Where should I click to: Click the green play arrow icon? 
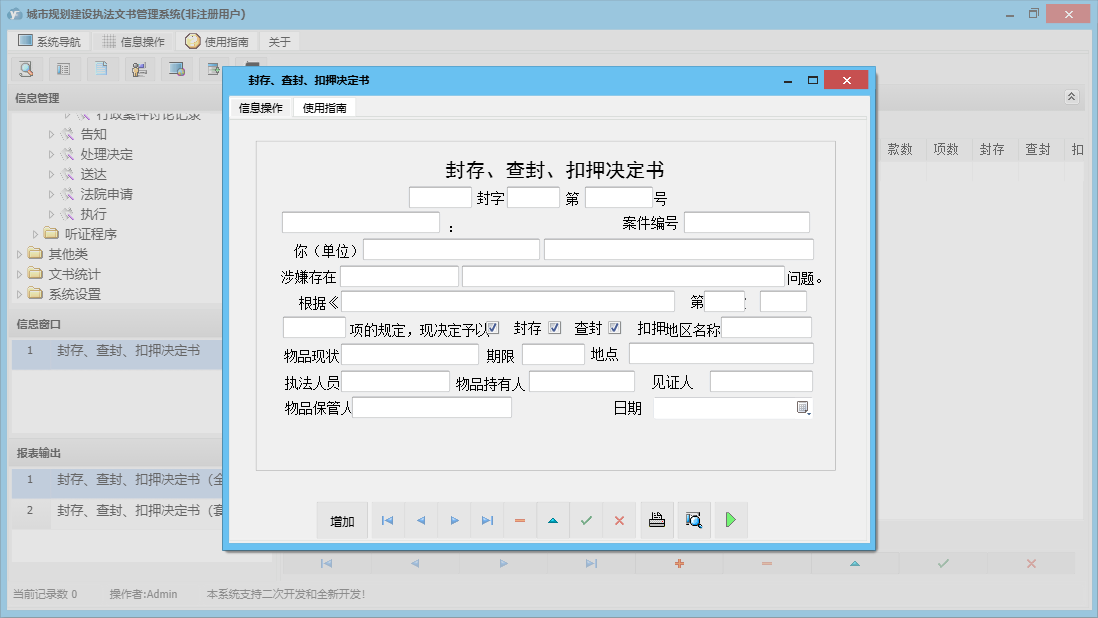pyautogui.click(x=731, y=520)
